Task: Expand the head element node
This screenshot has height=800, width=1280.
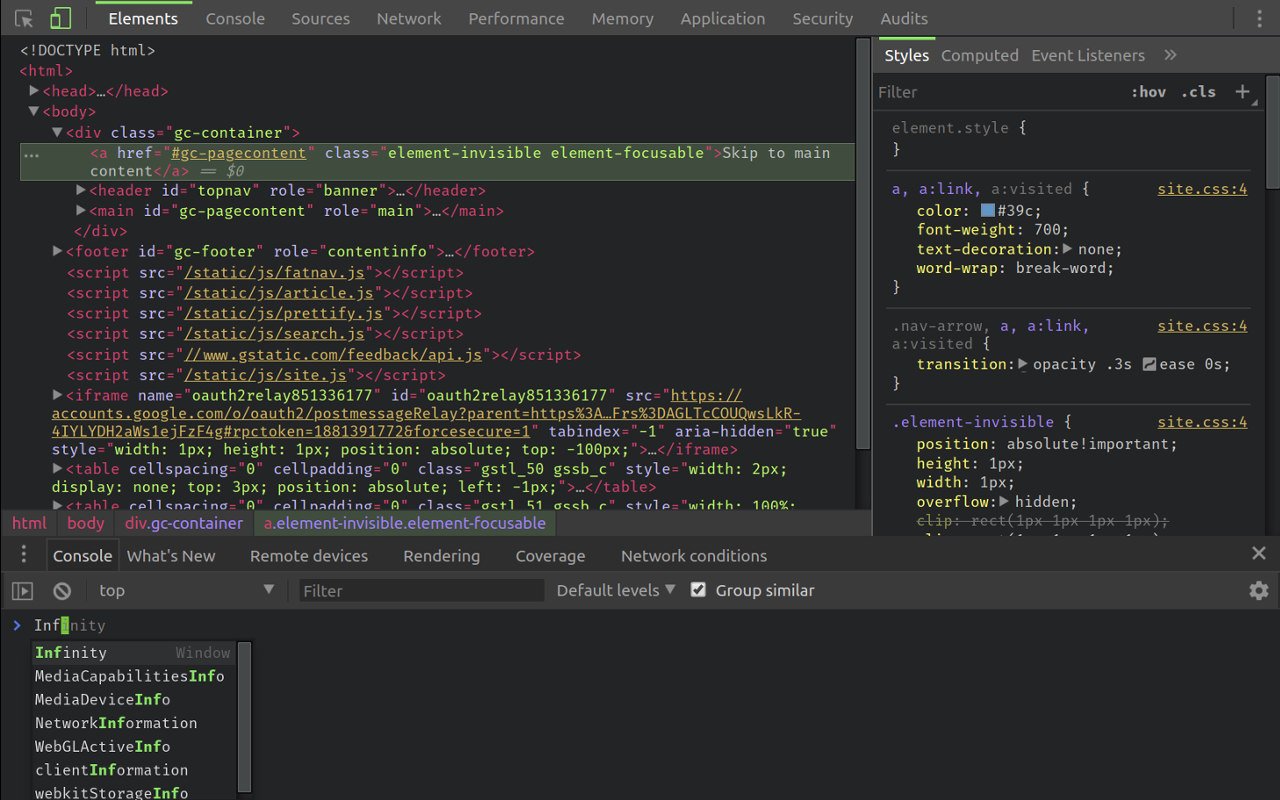Action: point(34,90)
